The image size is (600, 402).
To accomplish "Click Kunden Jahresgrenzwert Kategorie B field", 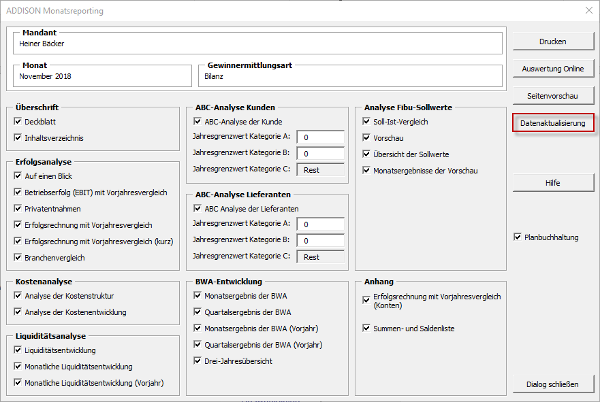I will 321,153.
